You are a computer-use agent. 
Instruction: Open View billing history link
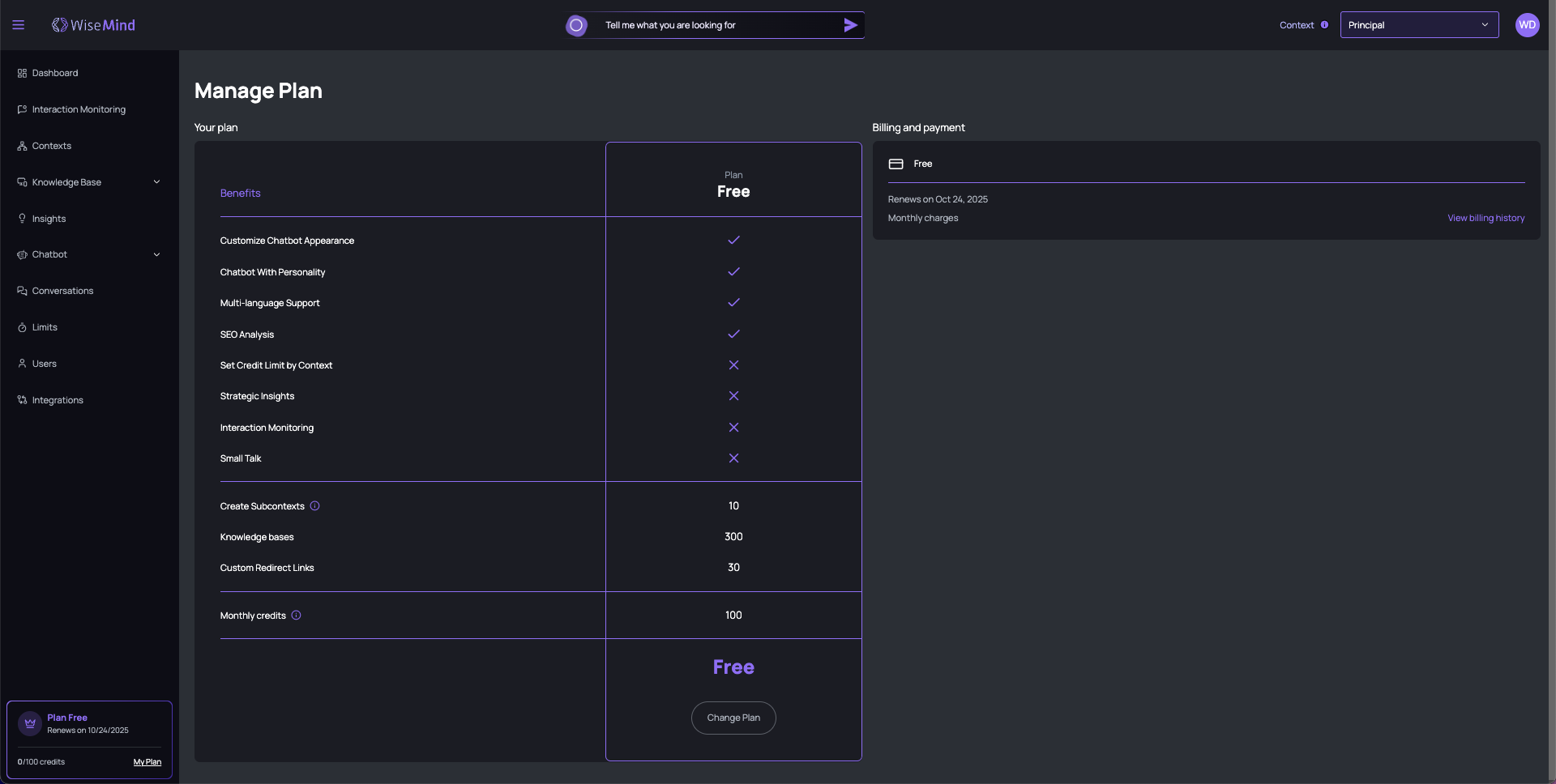click(x=1485, y=218)
